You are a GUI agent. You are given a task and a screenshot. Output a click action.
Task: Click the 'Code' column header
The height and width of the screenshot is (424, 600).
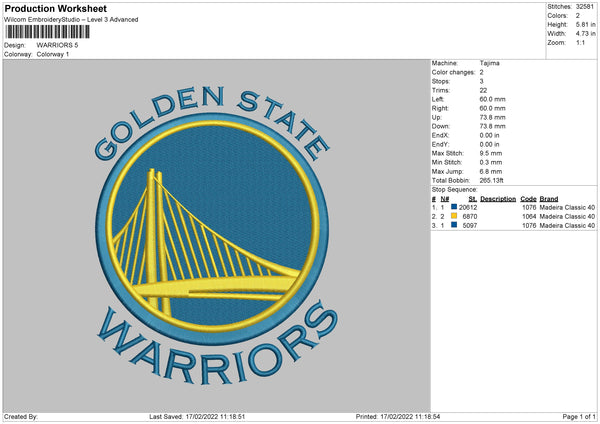[528, 199]
